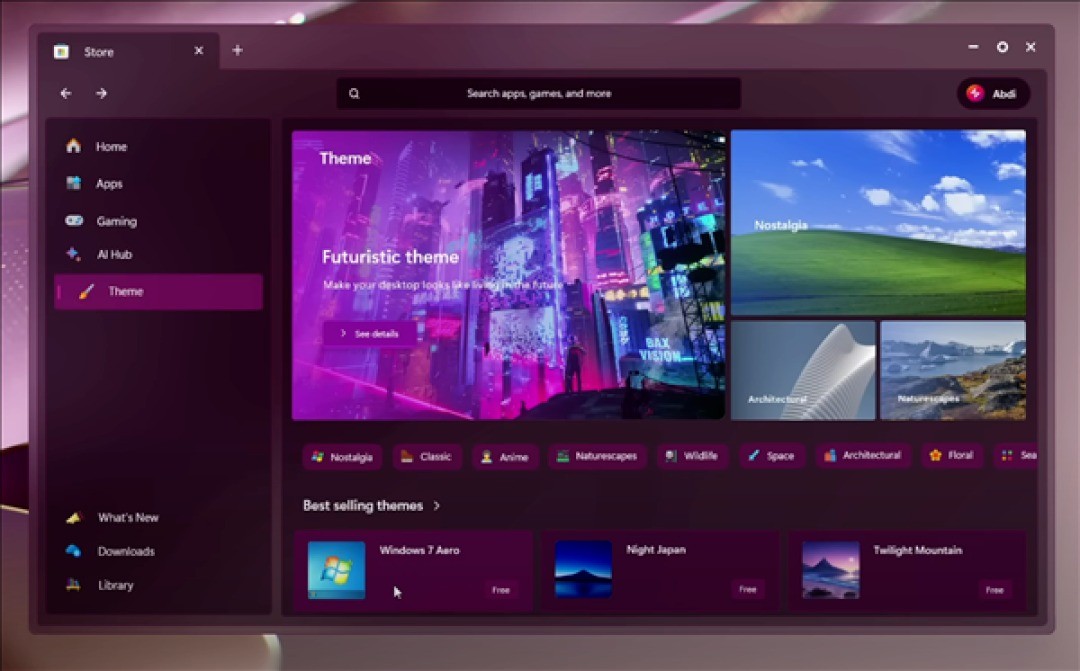Open the Abdi account profile menu
The image size is (1080, 671).
(x=993, y=93)
